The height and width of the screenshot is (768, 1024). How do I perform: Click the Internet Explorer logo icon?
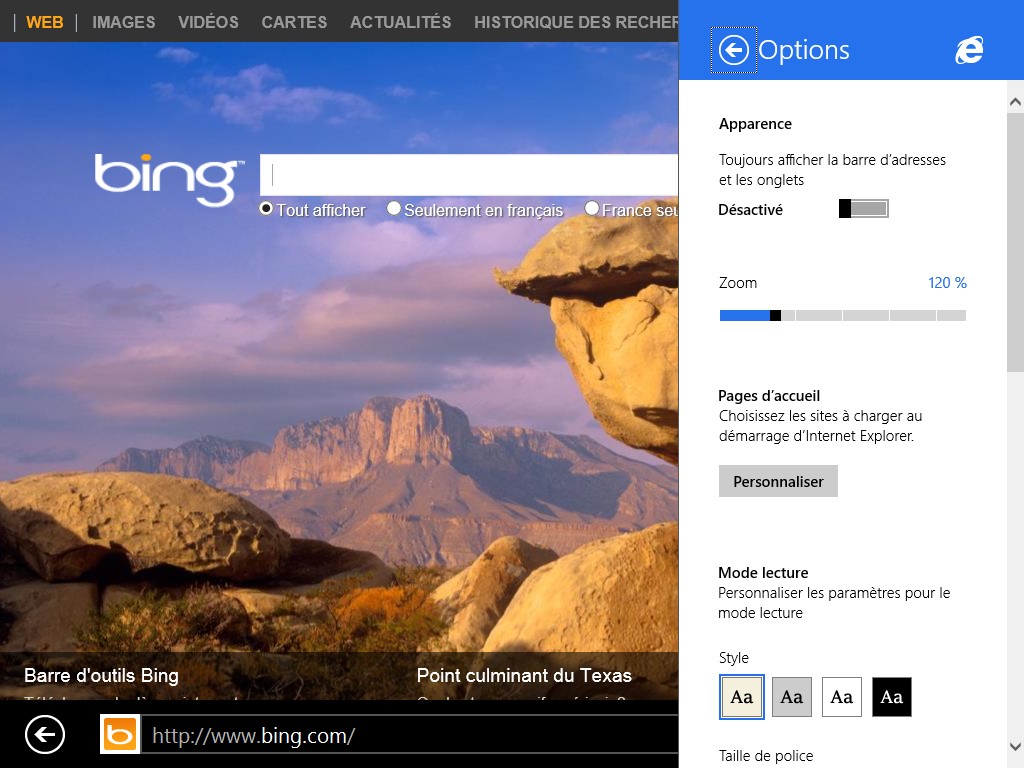coord(968,50)
